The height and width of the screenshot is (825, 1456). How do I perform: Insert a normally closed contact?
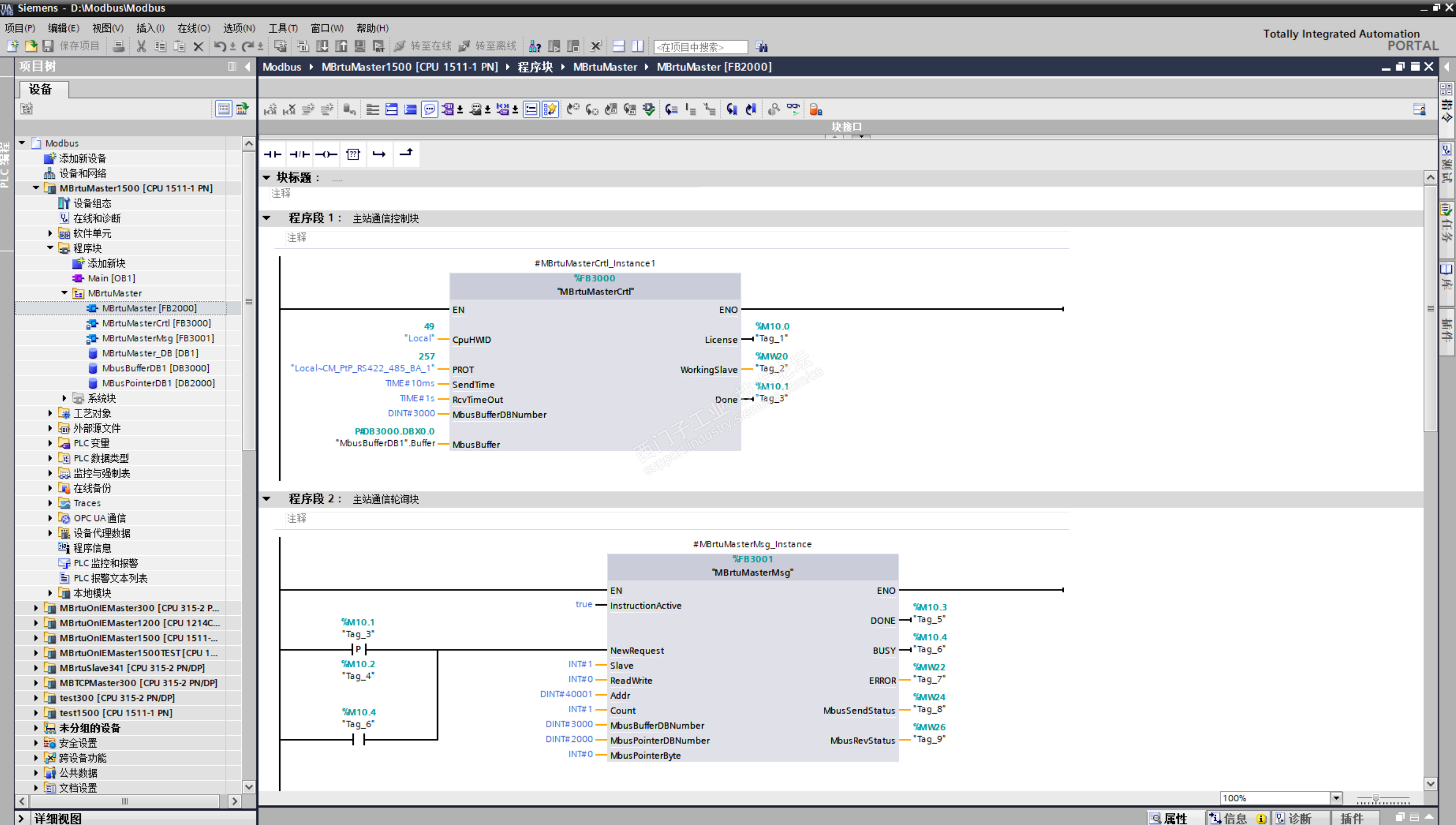click(299, 154)
